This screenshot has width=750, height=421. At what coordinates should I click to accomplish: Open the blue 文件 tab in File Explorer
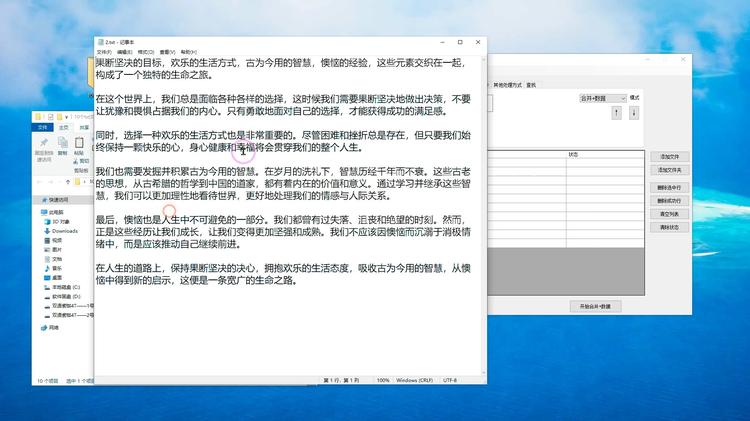(x=43, y=127)
